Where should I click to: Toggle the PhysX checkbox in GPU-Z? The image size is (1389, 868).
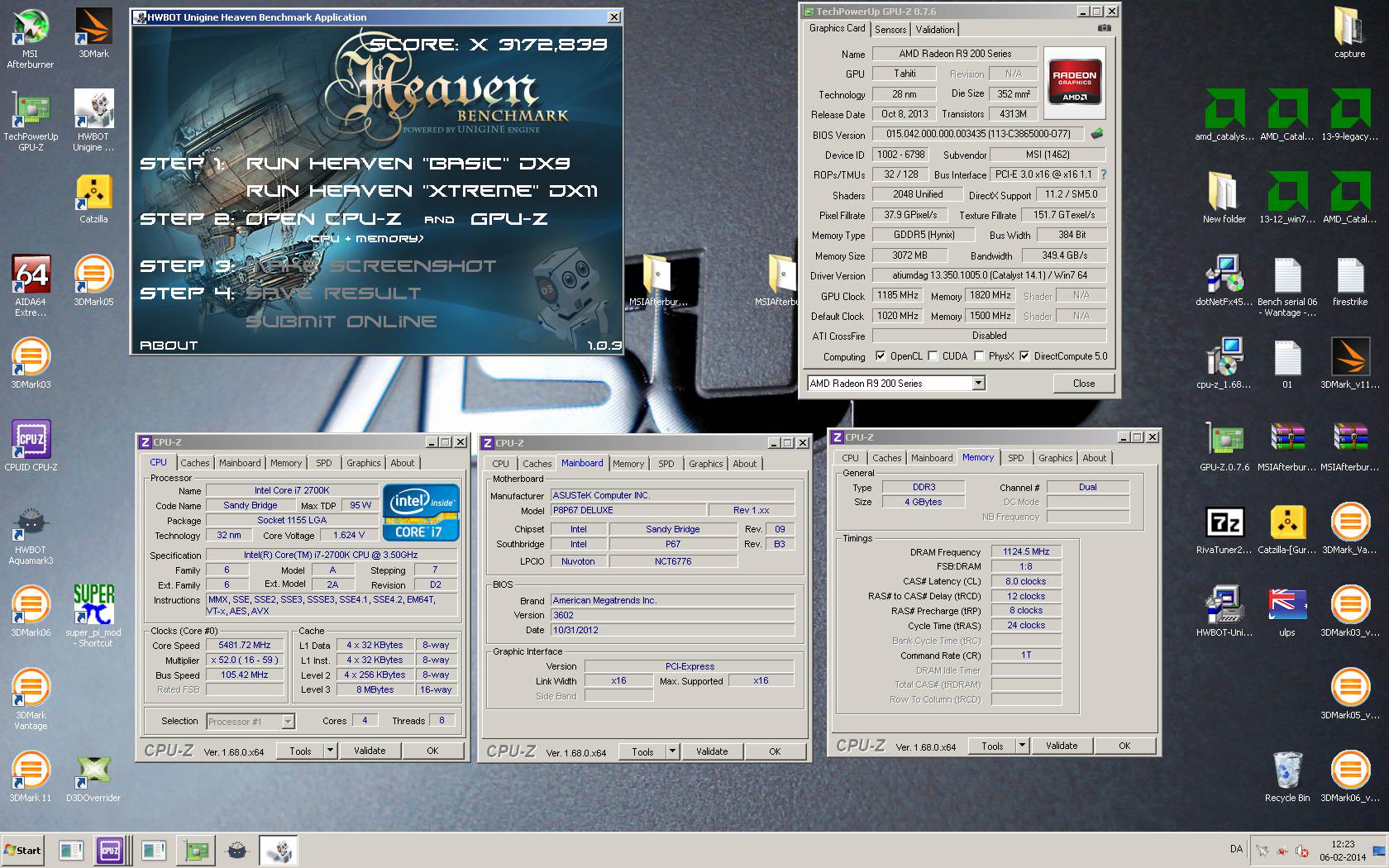click(x=979, y=356)
